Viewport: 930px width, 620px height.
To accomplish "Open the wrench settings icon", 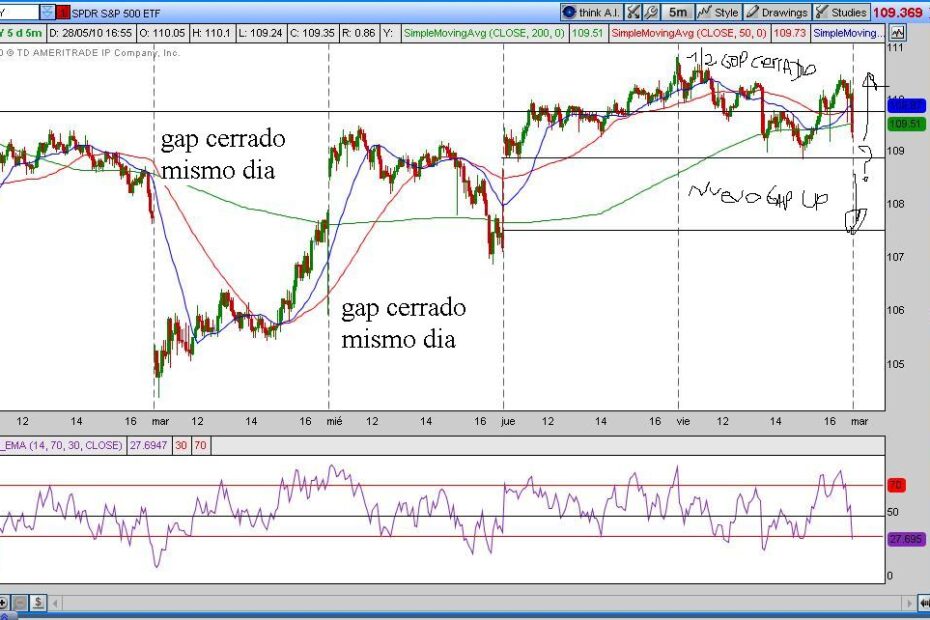I will point(651,12).
